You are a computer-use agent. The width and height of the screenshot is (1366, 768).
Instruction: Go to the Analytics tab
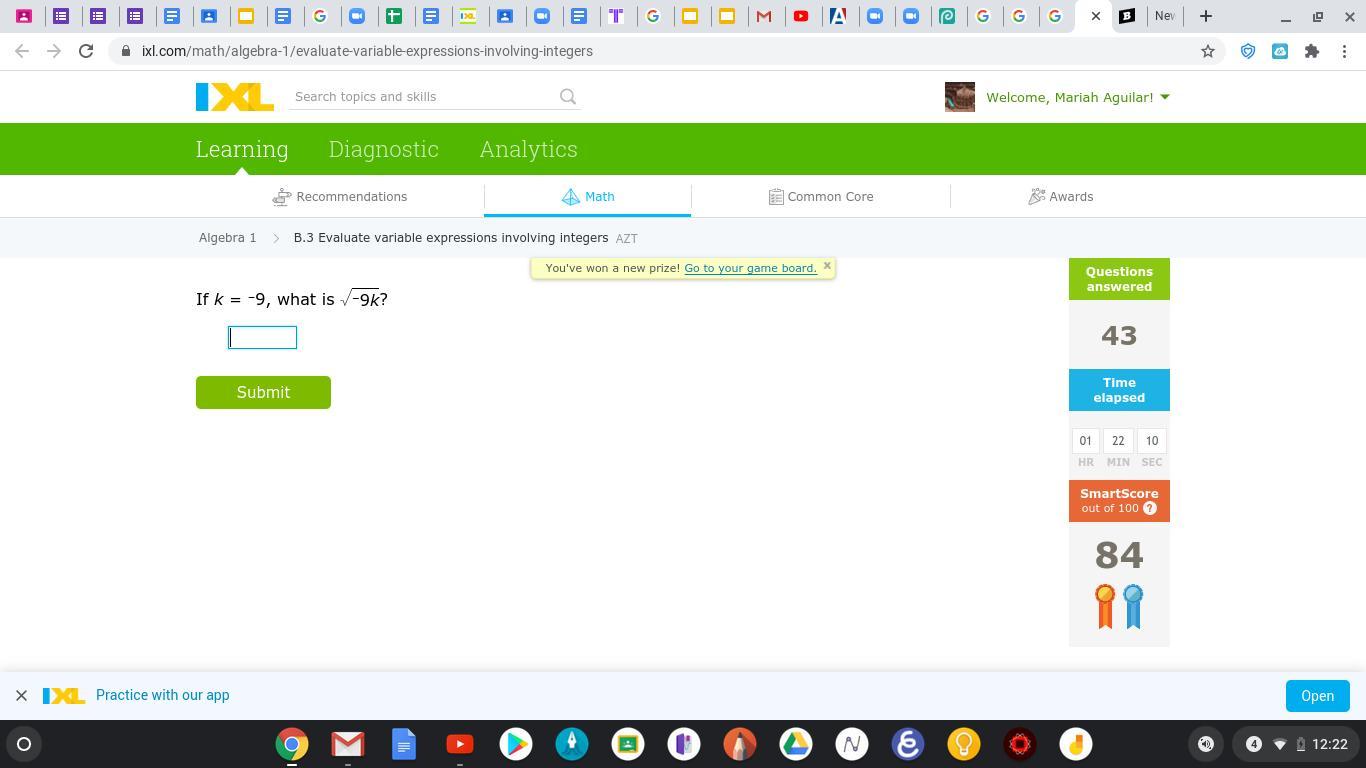click(528, 149)
